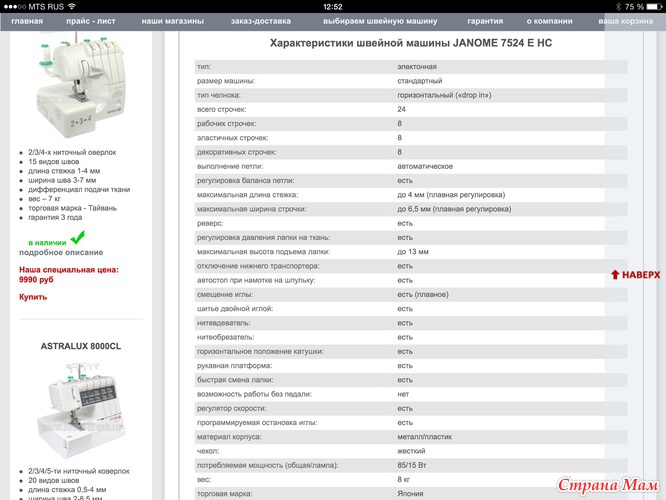Tap the 12:52 clock in status bar
Image resolution: width=666 pixels, height=500 pixels.
(333, 7)
